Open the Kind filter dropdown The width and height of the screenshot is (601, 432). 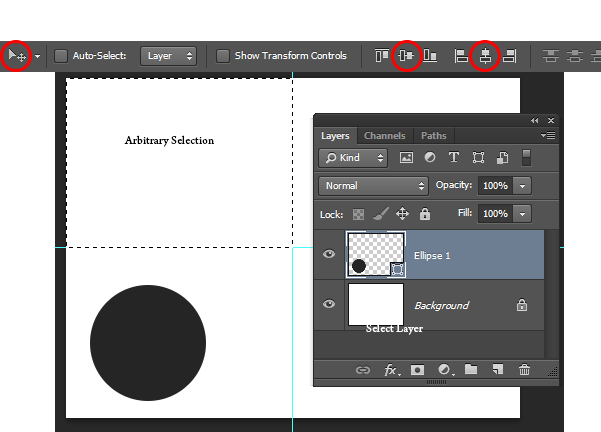tap(353, 158)
